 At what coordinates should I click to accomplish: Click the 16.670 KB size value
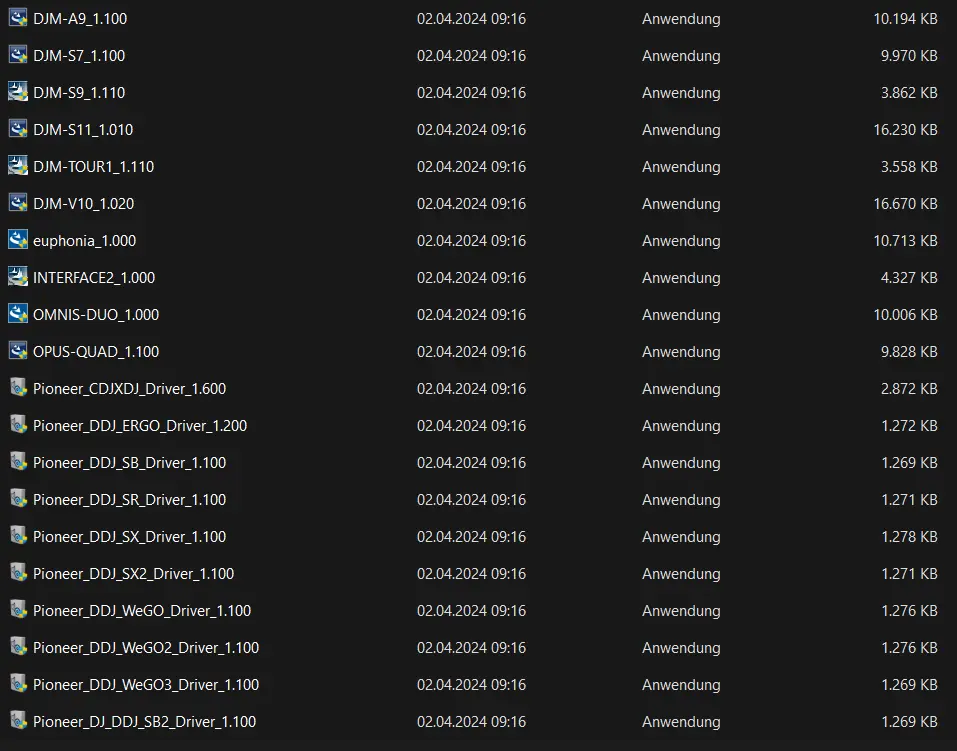tap(905, 203)
